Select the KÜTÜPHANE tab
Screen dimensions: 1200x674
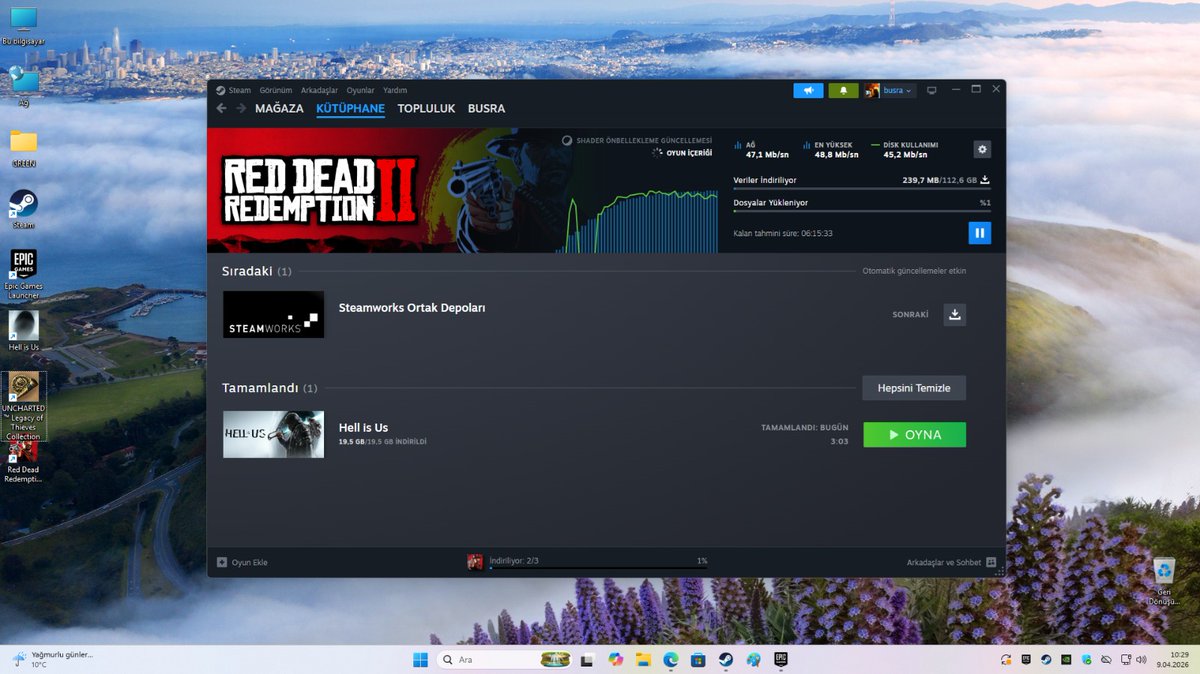[x=350, y=108]
